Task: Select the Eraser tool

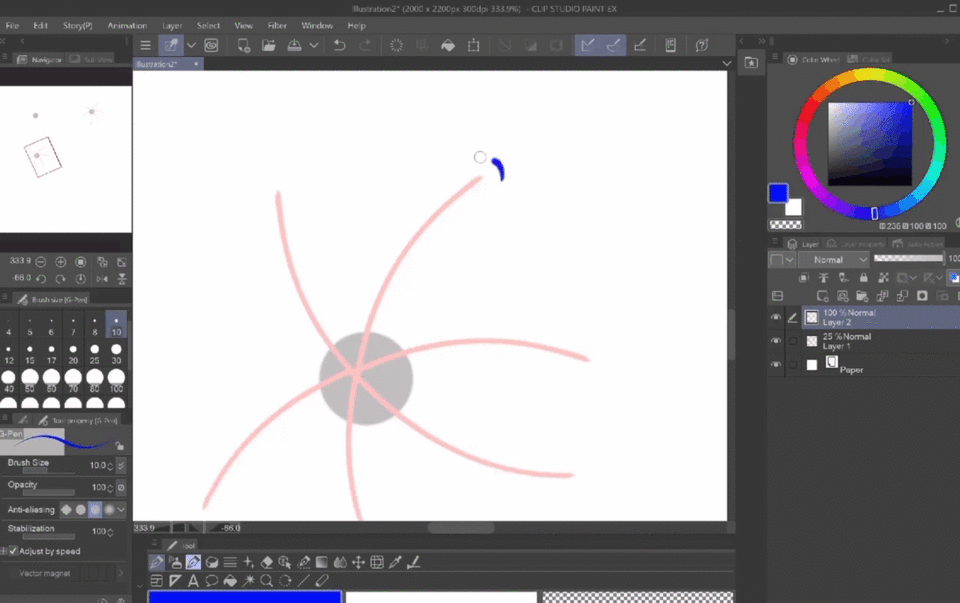Action: click(267, 562)
